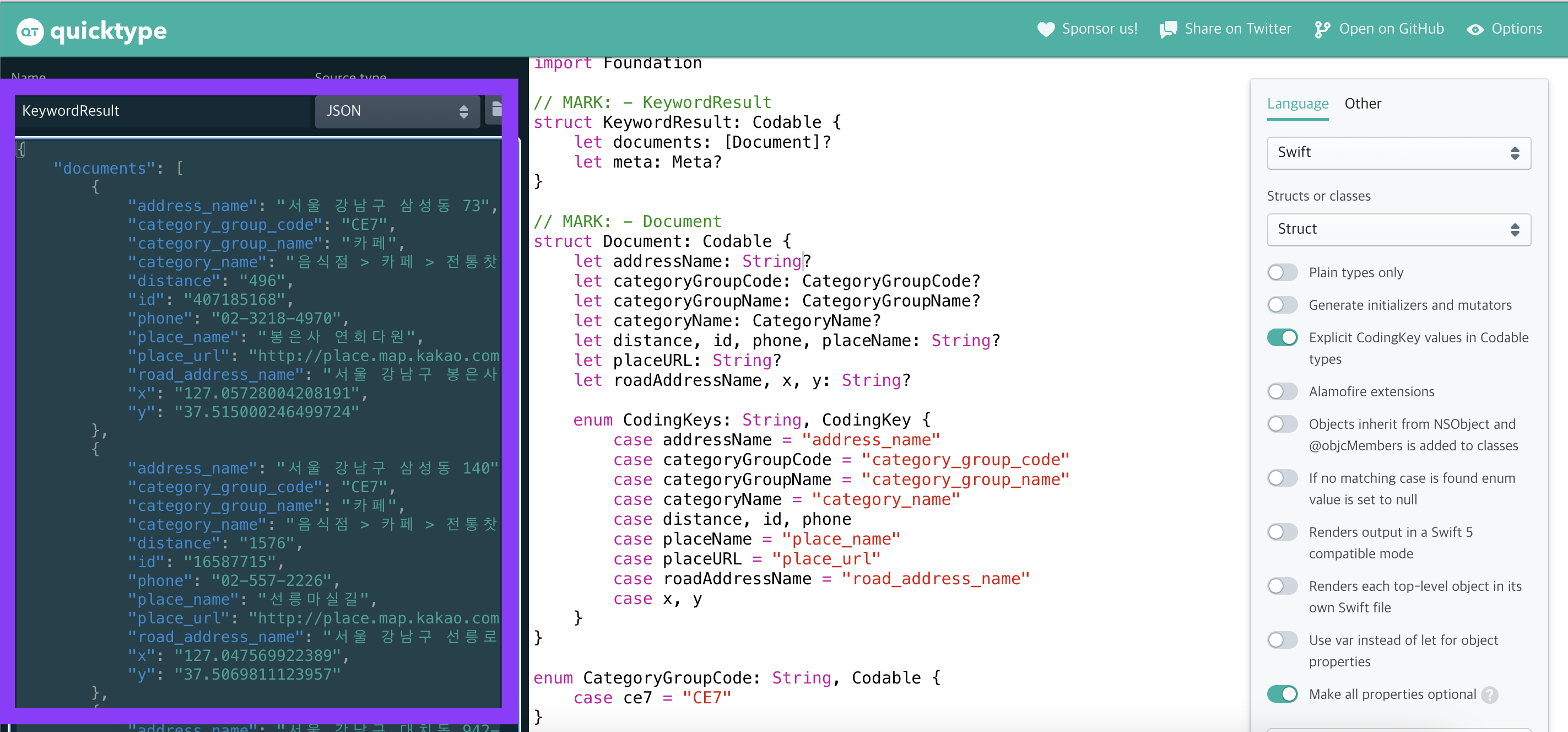Viewport: 1568px width, 732px height.
Task: Click "phone": "02-3218-4970" JSON line
Action: pos(239,319)
